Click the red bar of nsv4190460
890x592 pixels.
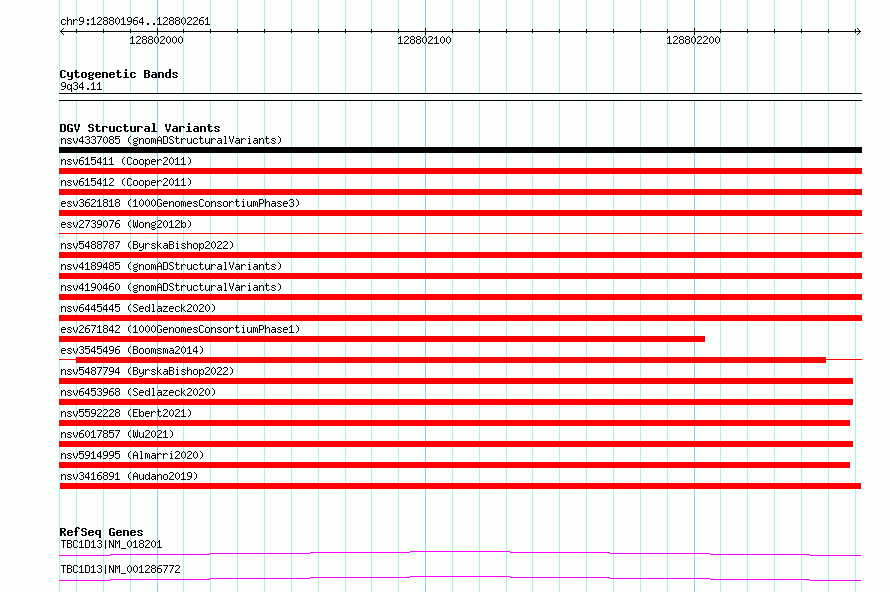tap(460, 297)
